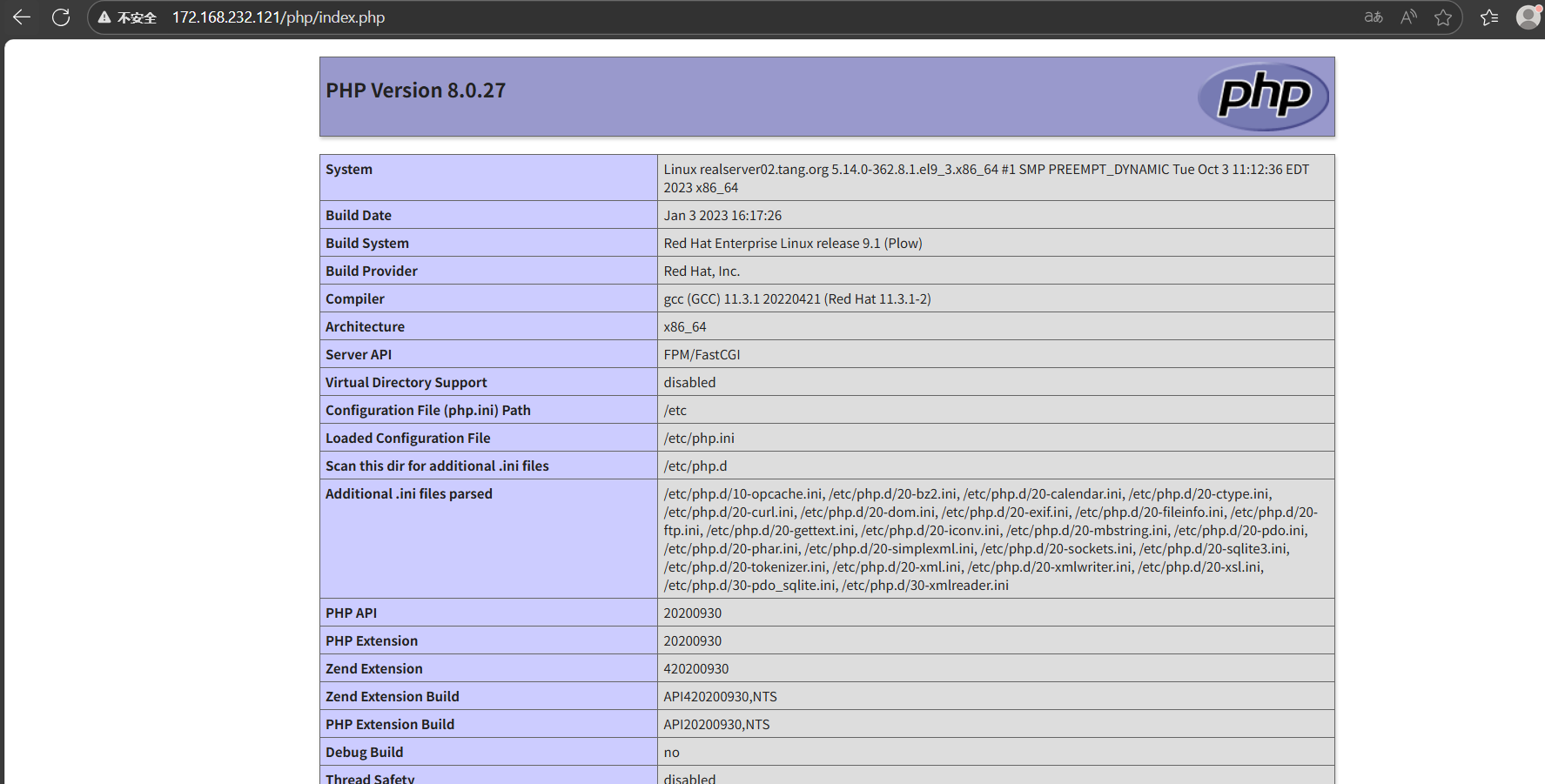
Task: Select the API20200930,NTS value
Action: click(717, 725)
